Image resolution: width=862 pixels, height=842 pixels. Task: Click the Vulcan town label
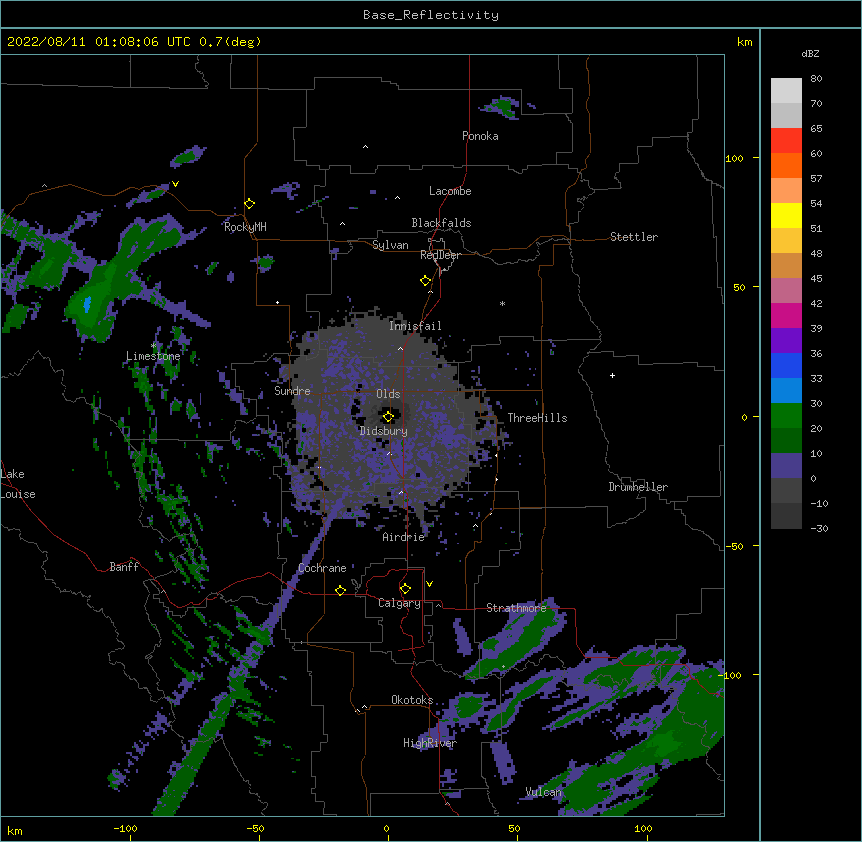click(x=543, y=792)
